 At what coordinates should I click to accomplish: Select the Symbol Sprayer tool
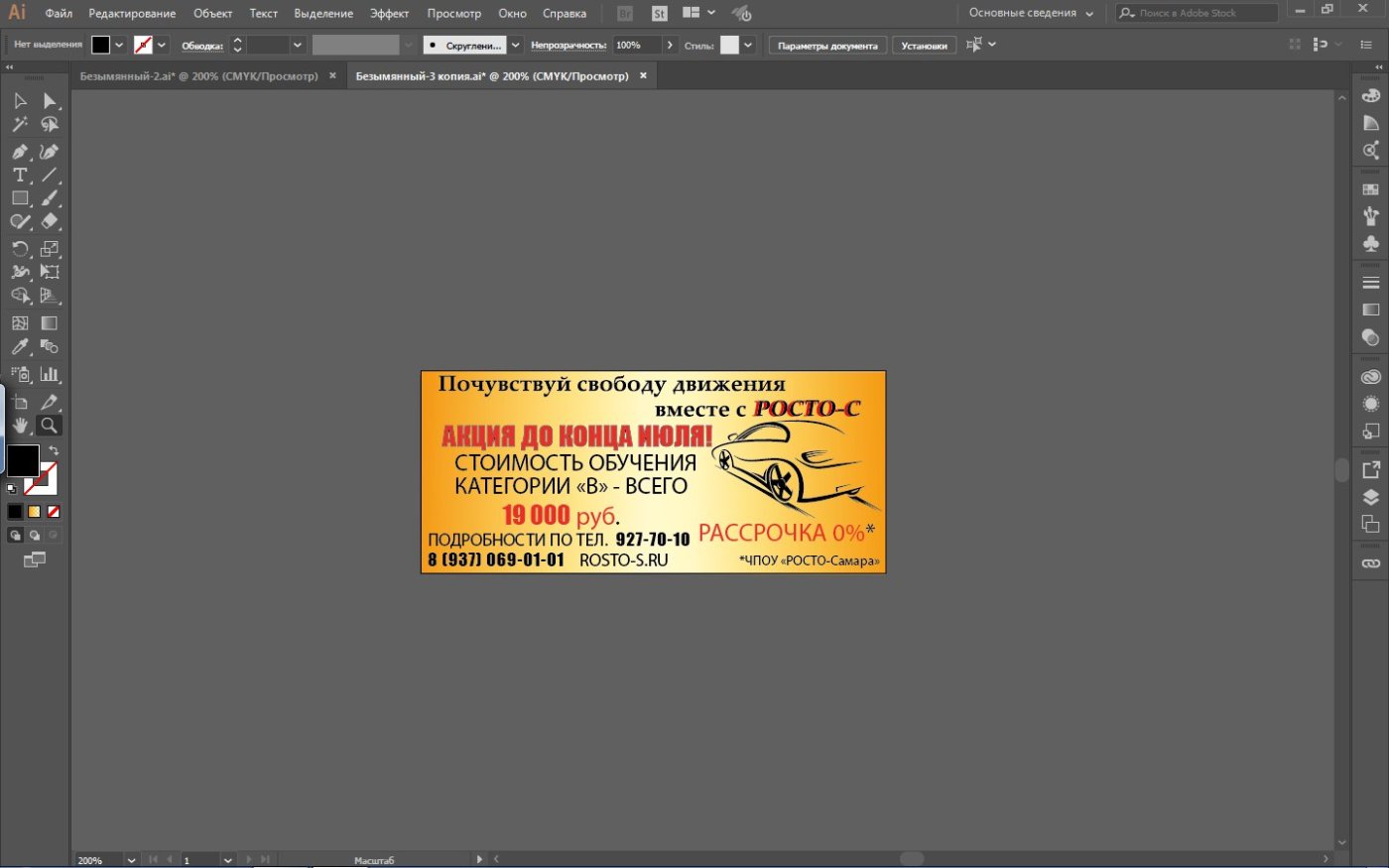point(20,375)
